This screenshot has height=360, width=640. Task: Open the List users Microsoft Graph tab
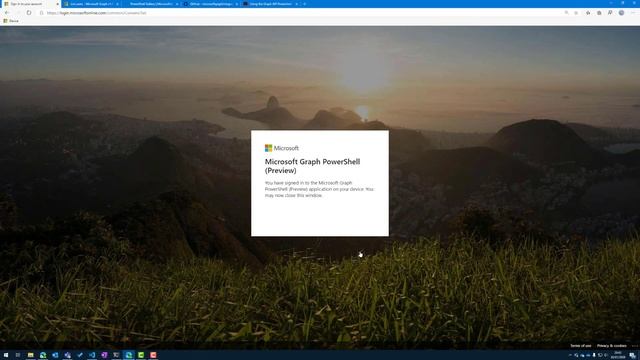(91, 4)
